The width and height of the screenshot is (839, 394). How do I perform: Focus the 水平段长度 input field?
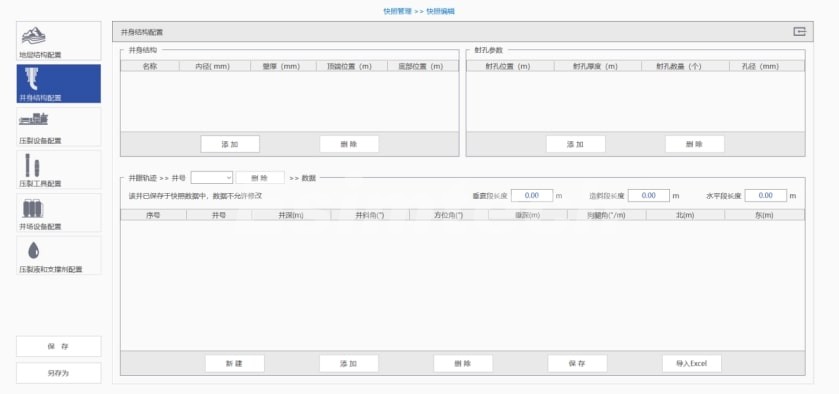coord(766,195)
